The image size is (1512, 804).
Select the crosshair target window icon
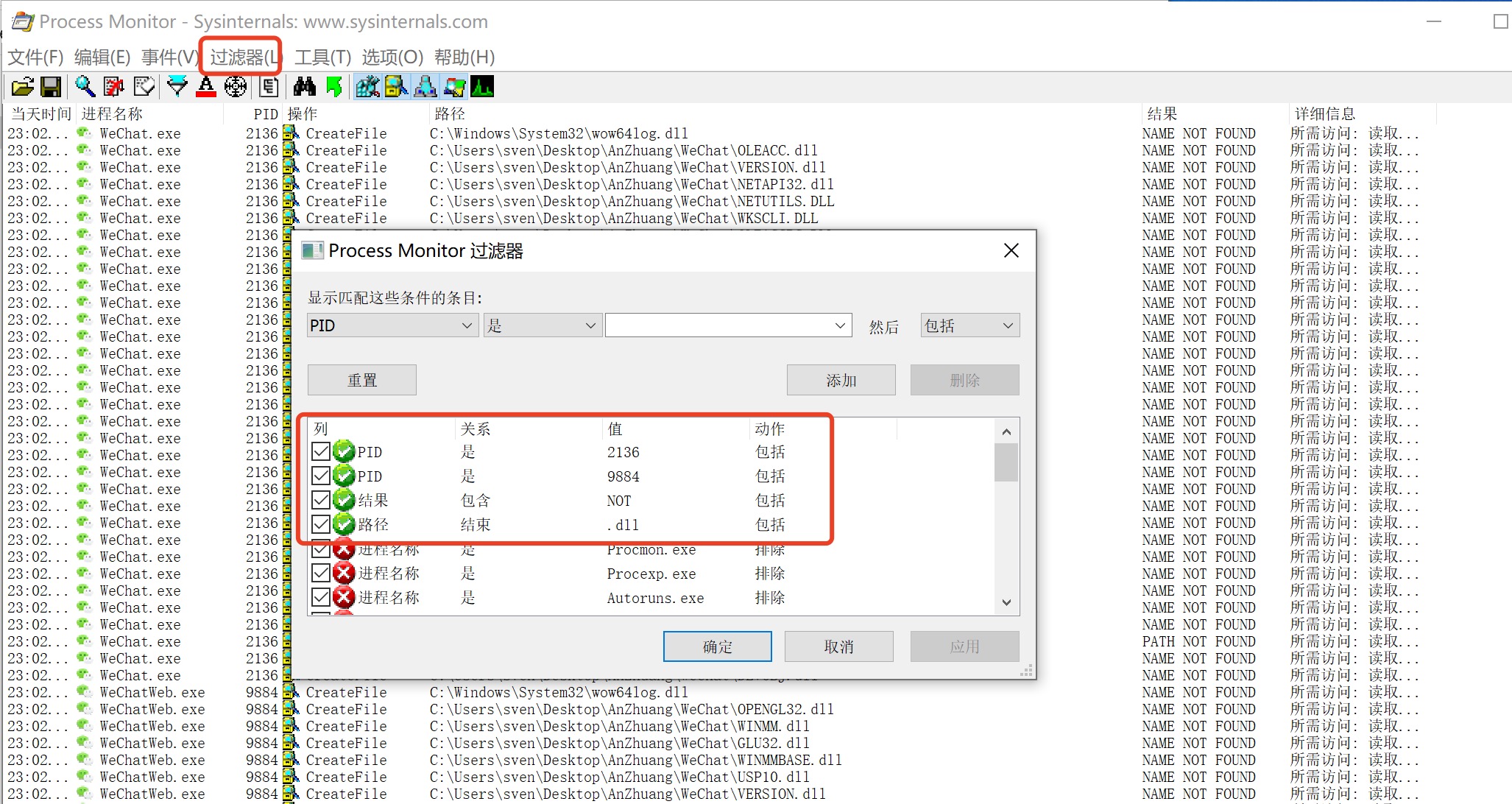(x=236, y=87)
